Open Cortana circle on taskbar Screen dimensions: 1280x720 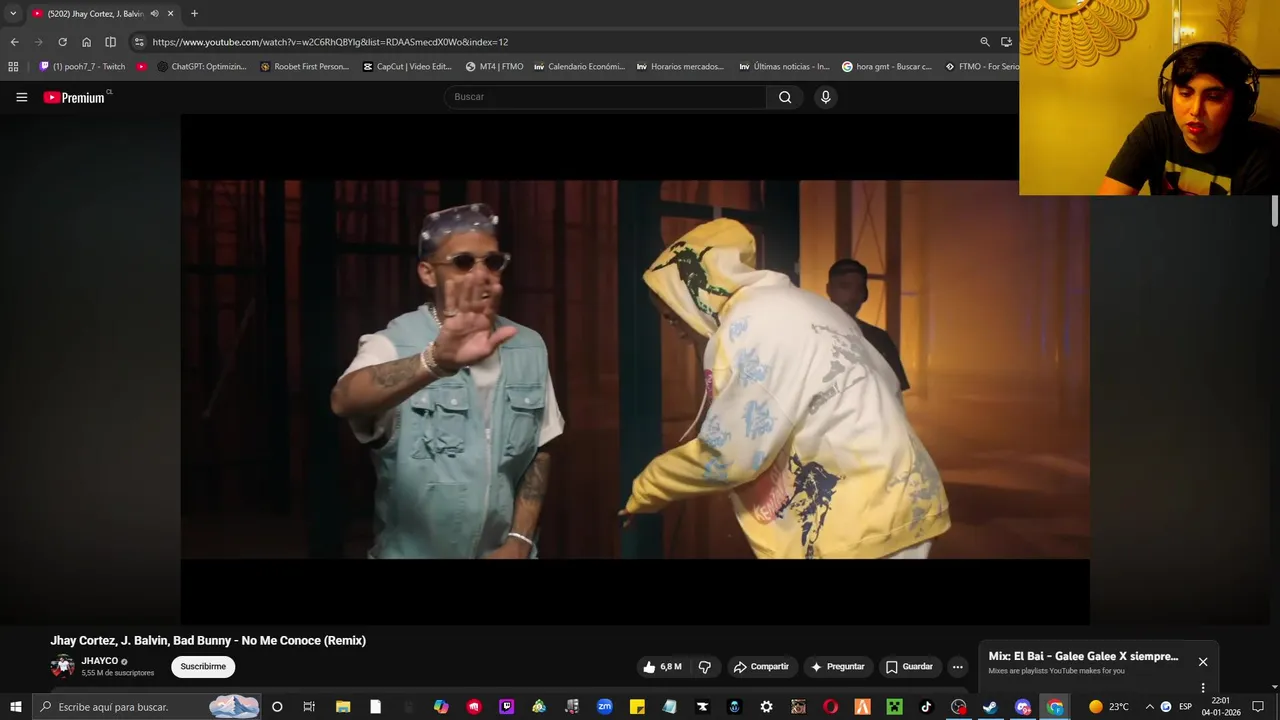(277, 707)
